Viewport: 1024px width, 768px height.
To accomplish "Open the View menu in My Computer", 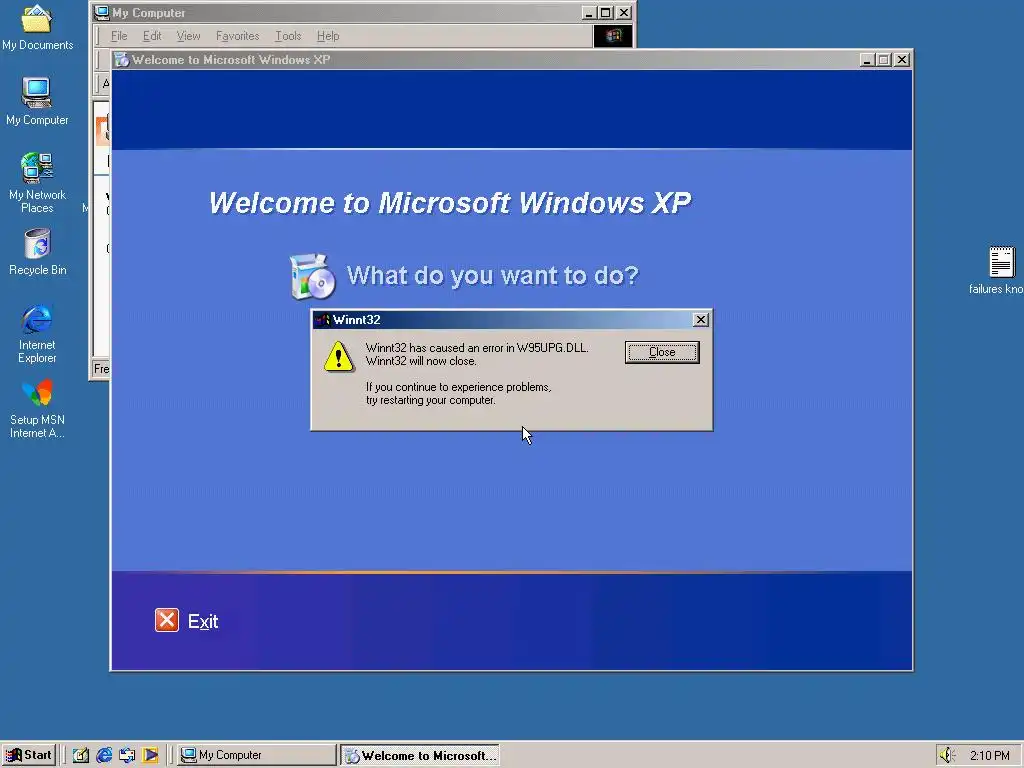I will (x=188, y=36).
